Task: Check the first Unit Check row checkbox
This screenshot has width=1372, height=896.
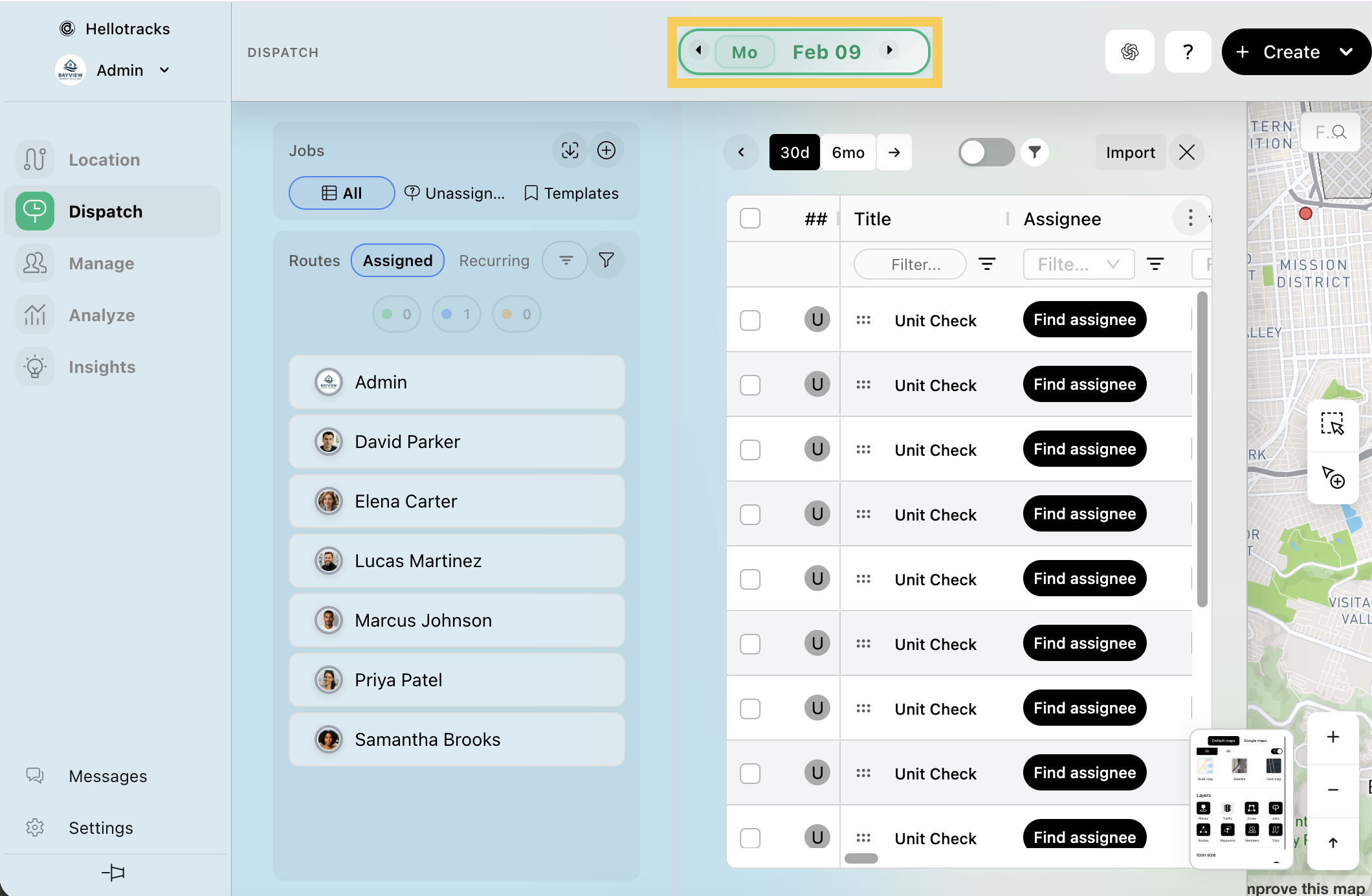Action: click(749, 320)
